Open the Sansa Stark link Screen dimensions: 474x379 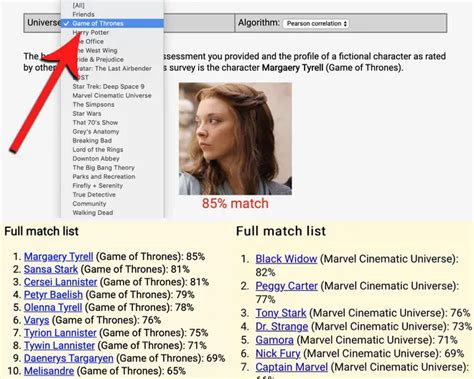pos(51,269)
